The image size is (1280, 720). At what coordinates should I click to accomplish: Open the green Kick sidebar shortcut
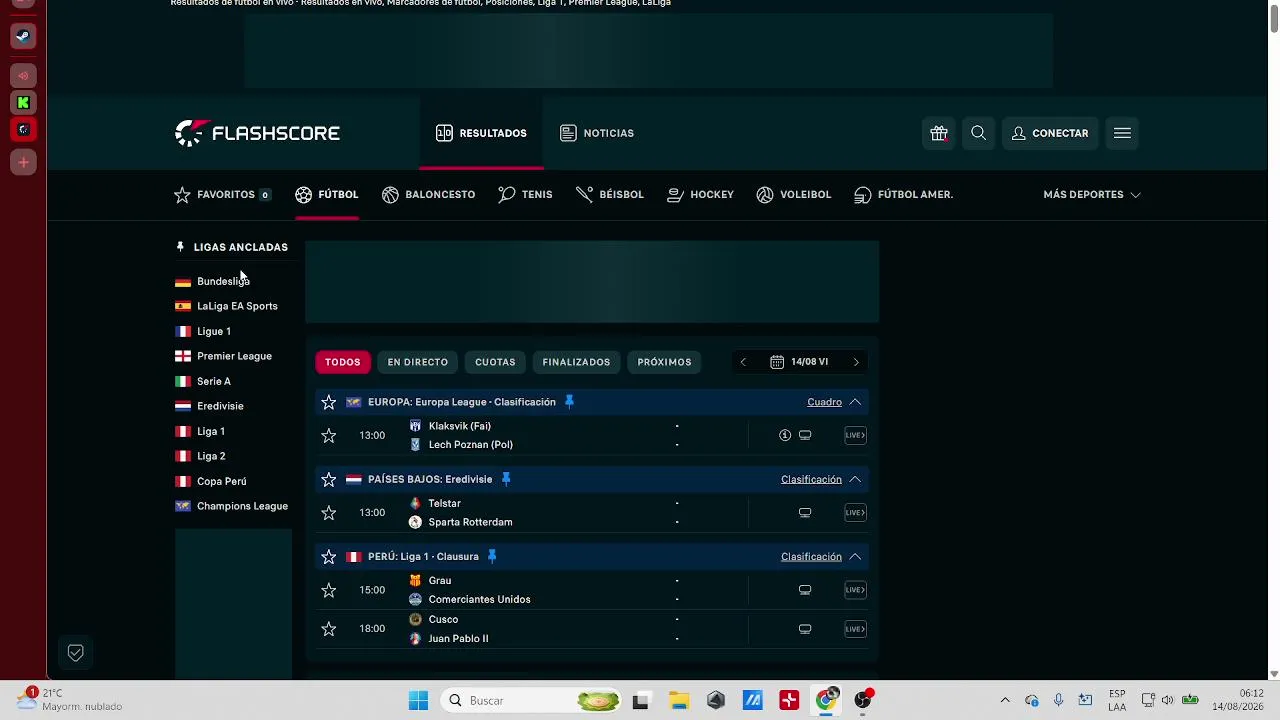[x=23, y=103]
